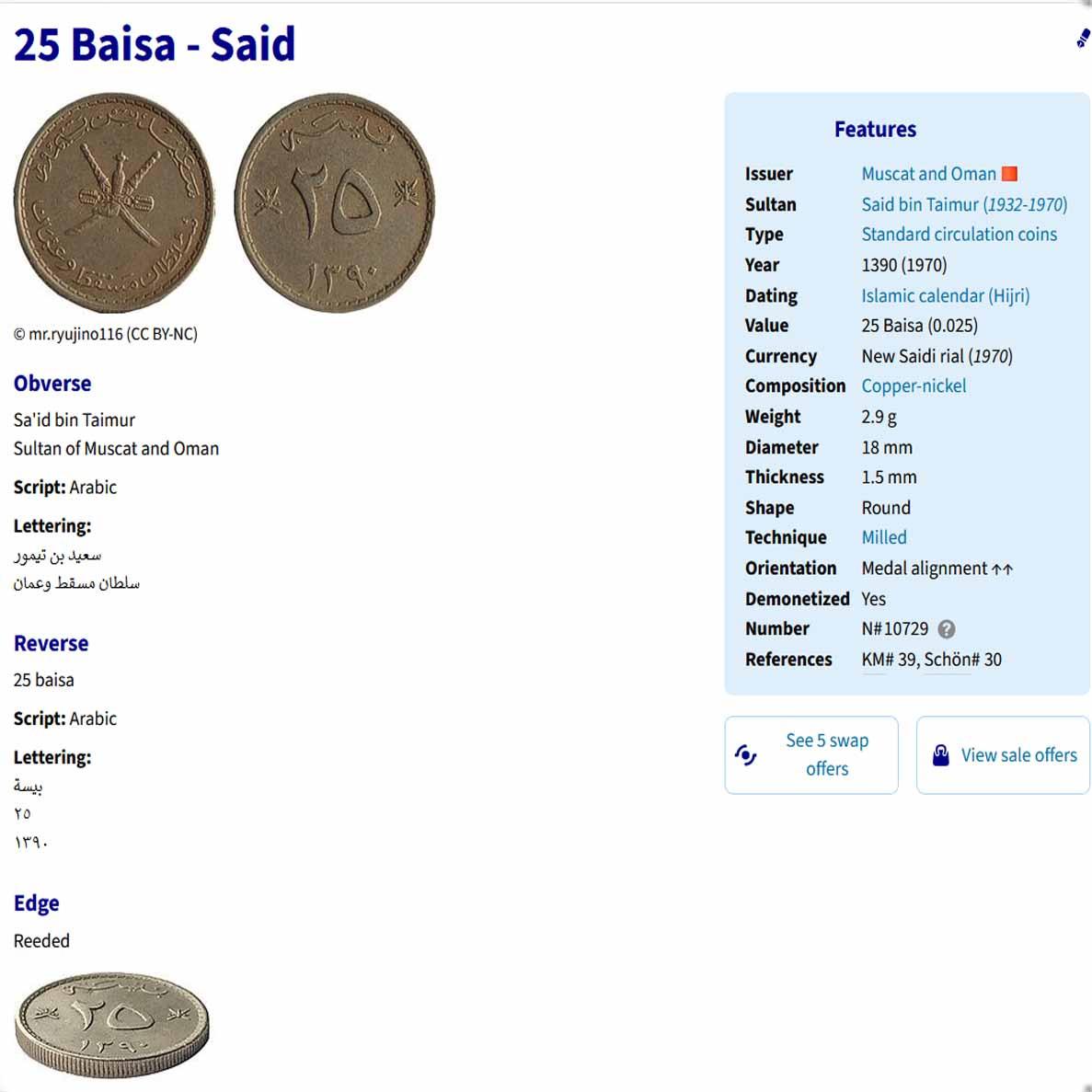Click the See 5 swap offers button

(811, 755)
